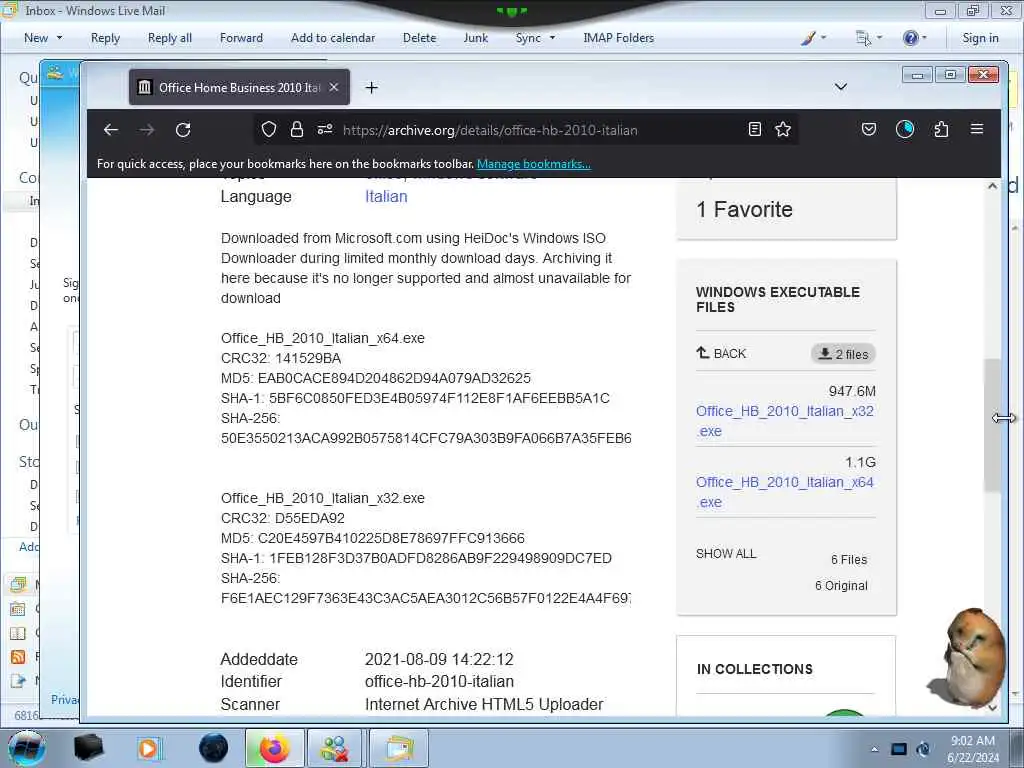Image resolution: width=1024 pixels, height=768 pixels.
Task: Open a new Firefox tab
Action: coord(372,88)
